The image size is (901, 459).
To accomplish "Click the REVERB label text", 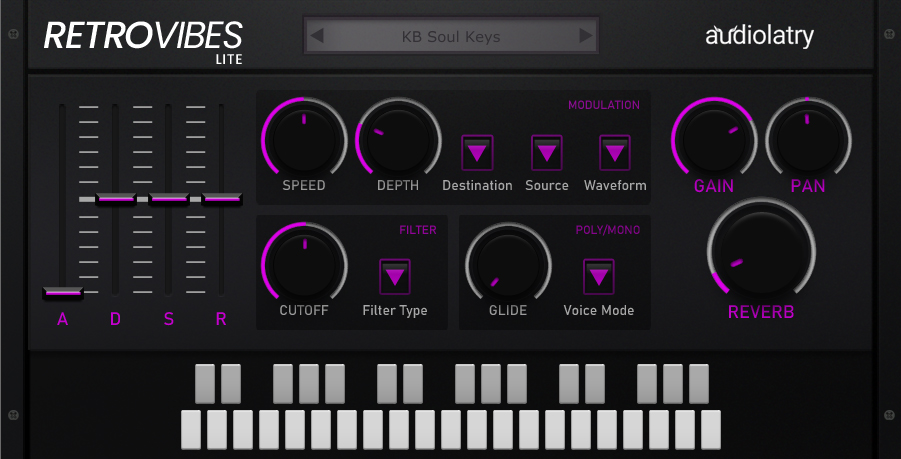I will [761, 312].
